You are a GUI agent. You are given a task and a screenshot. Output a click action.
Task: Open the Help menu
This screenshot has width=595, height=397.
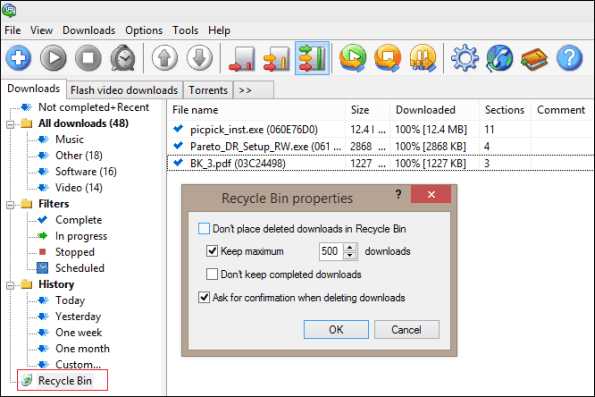[x=219, y=30]
